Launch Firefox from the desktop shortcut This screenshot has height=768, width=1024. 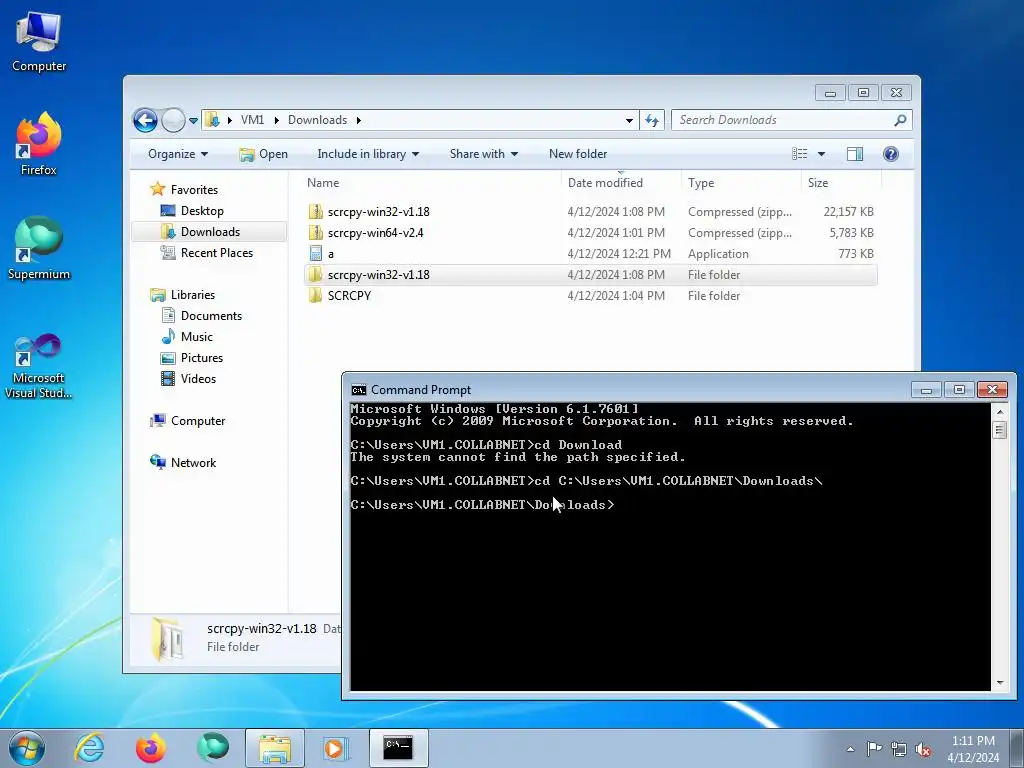coord(39,144)
